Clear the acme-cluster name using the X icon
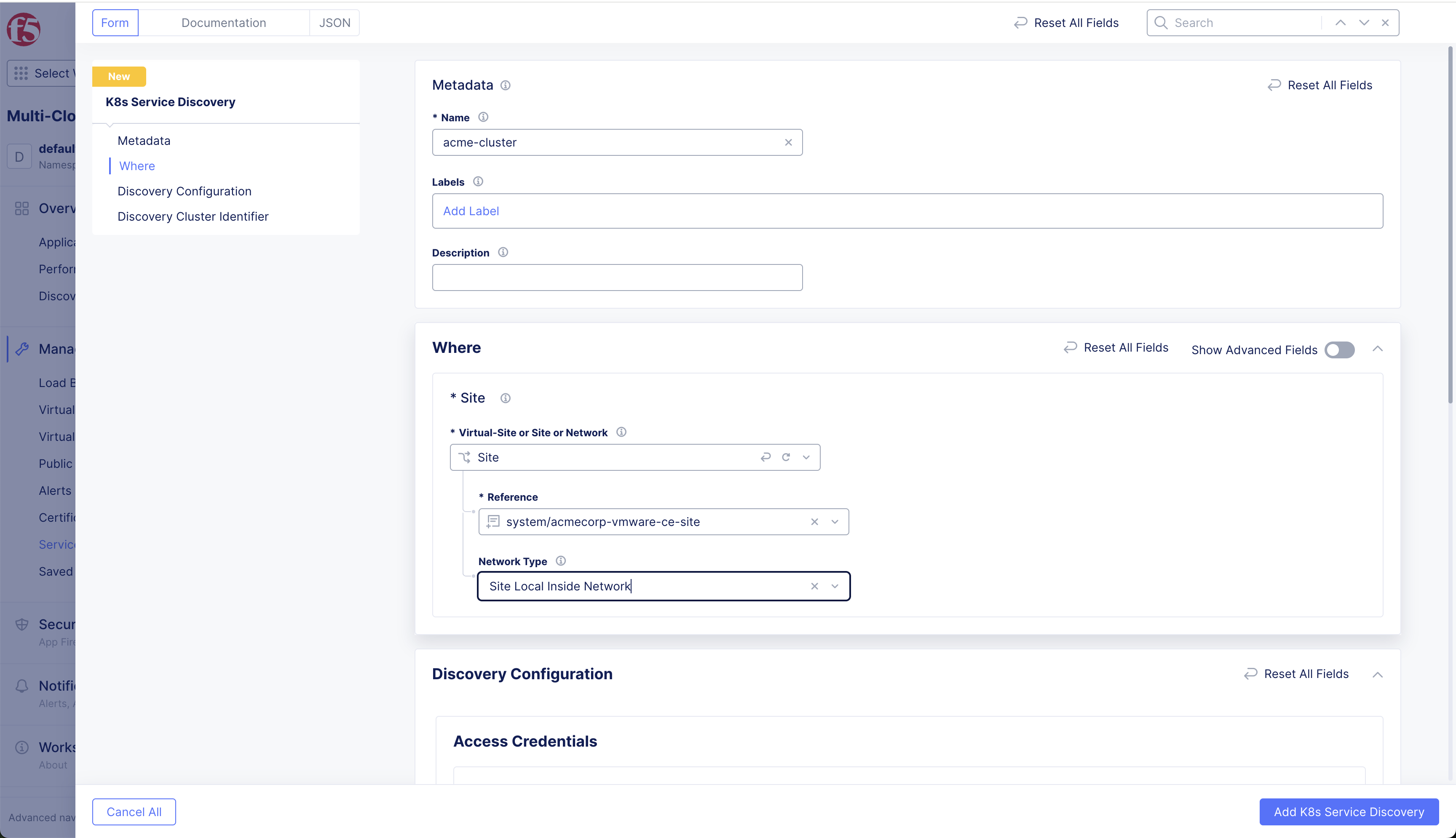Image resolution: width=1456 pixels, height=838 pixels. coord(789,142)
